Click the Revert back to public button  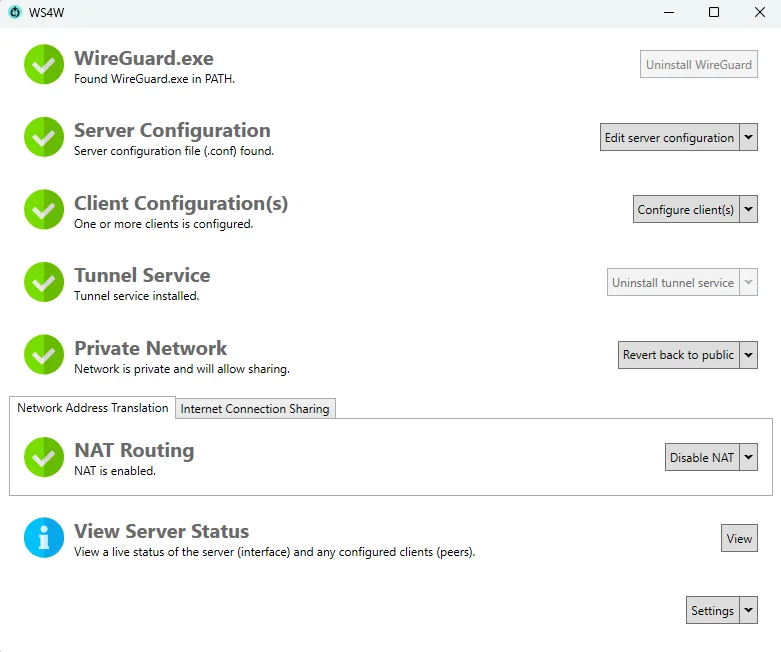678,355
